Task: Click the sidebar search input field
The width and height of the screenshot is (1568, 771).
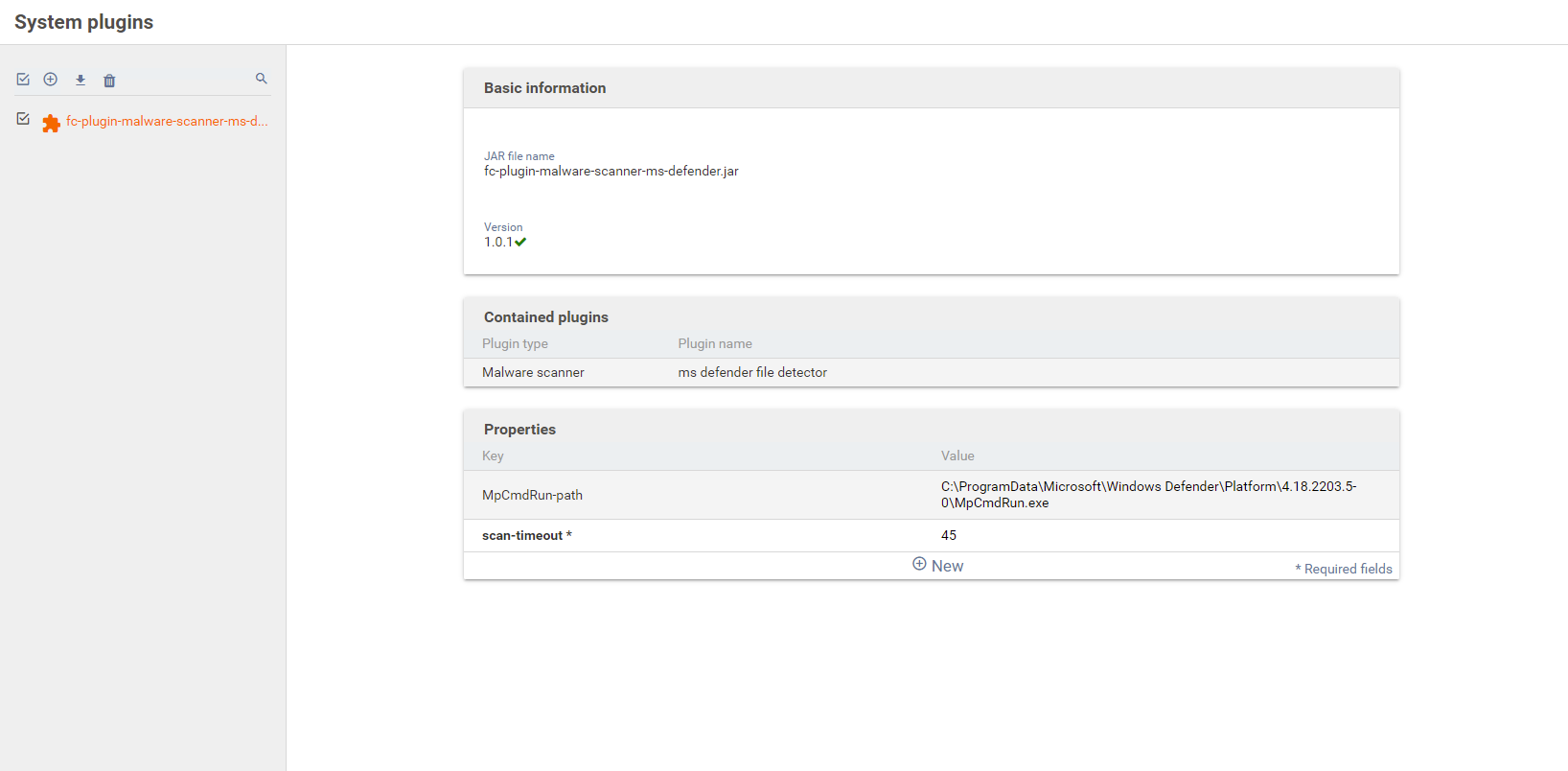Action: (182, 80)
